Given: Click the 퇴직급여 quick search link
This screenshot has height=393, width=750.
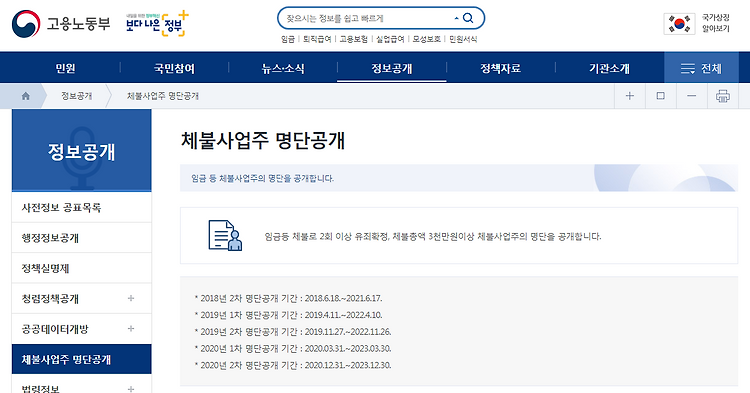Looking at the screenshot, I should click(x=317, y=39).
